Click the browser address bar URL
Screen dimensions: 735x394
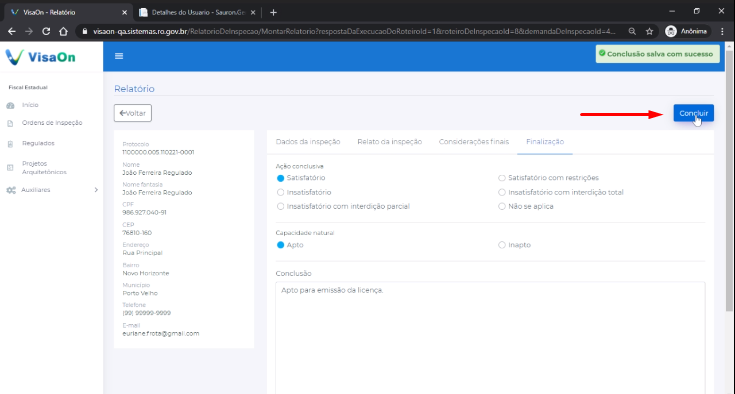click(354, 31)
